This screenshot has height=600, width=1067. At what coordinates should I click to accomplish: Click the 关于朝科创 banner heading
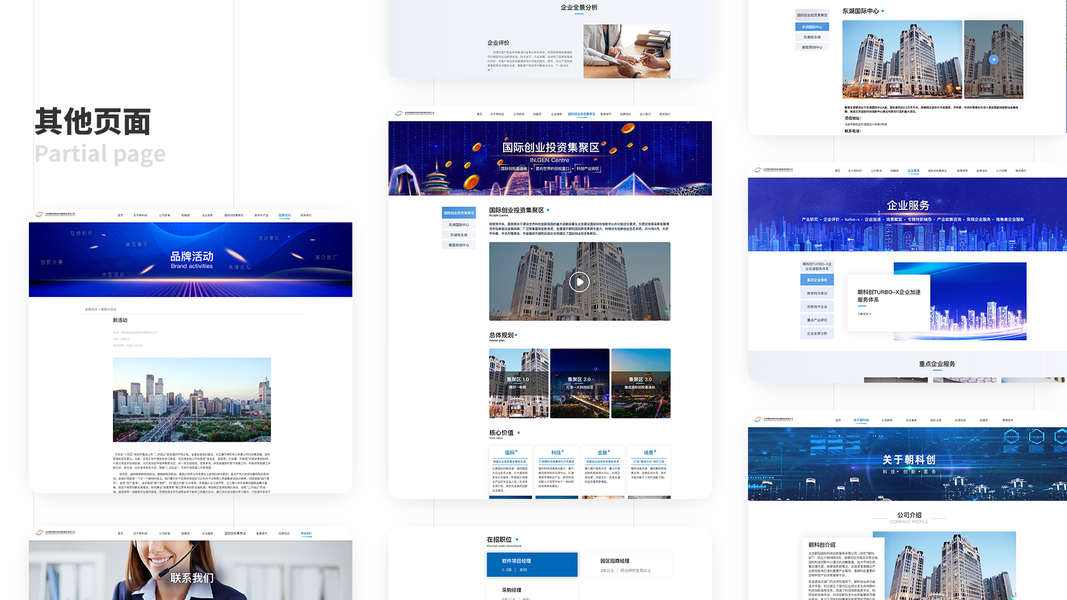point(908,460)
